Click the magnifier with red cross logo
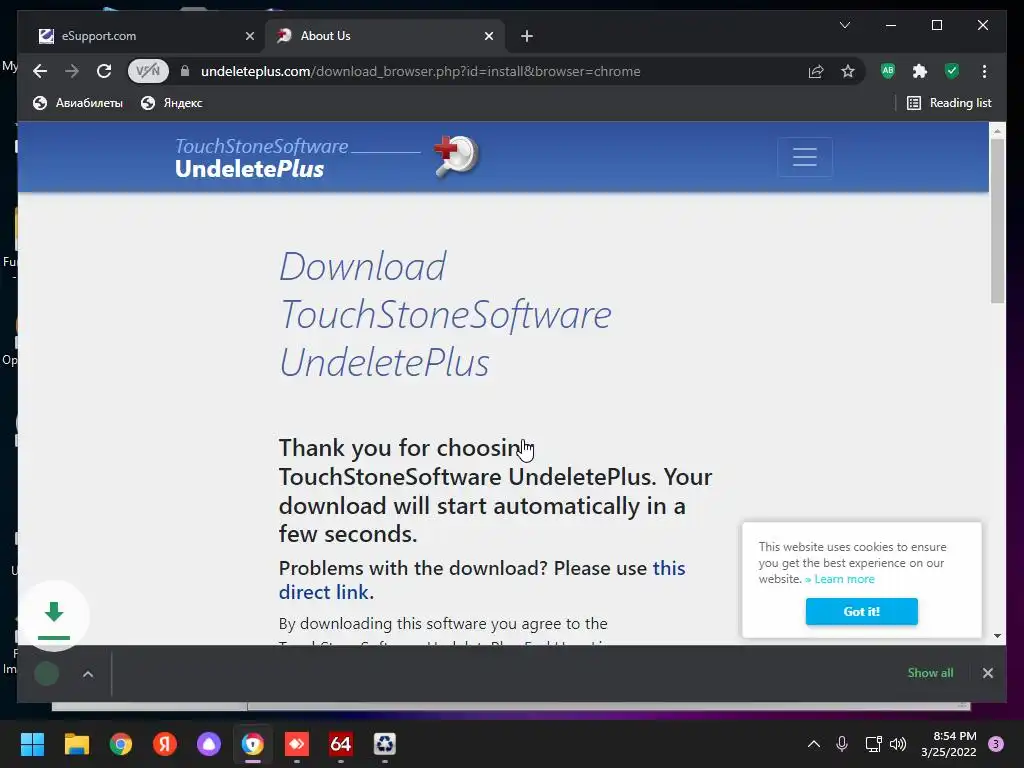Screen dimensions: 1024x768 click(456, 155)
